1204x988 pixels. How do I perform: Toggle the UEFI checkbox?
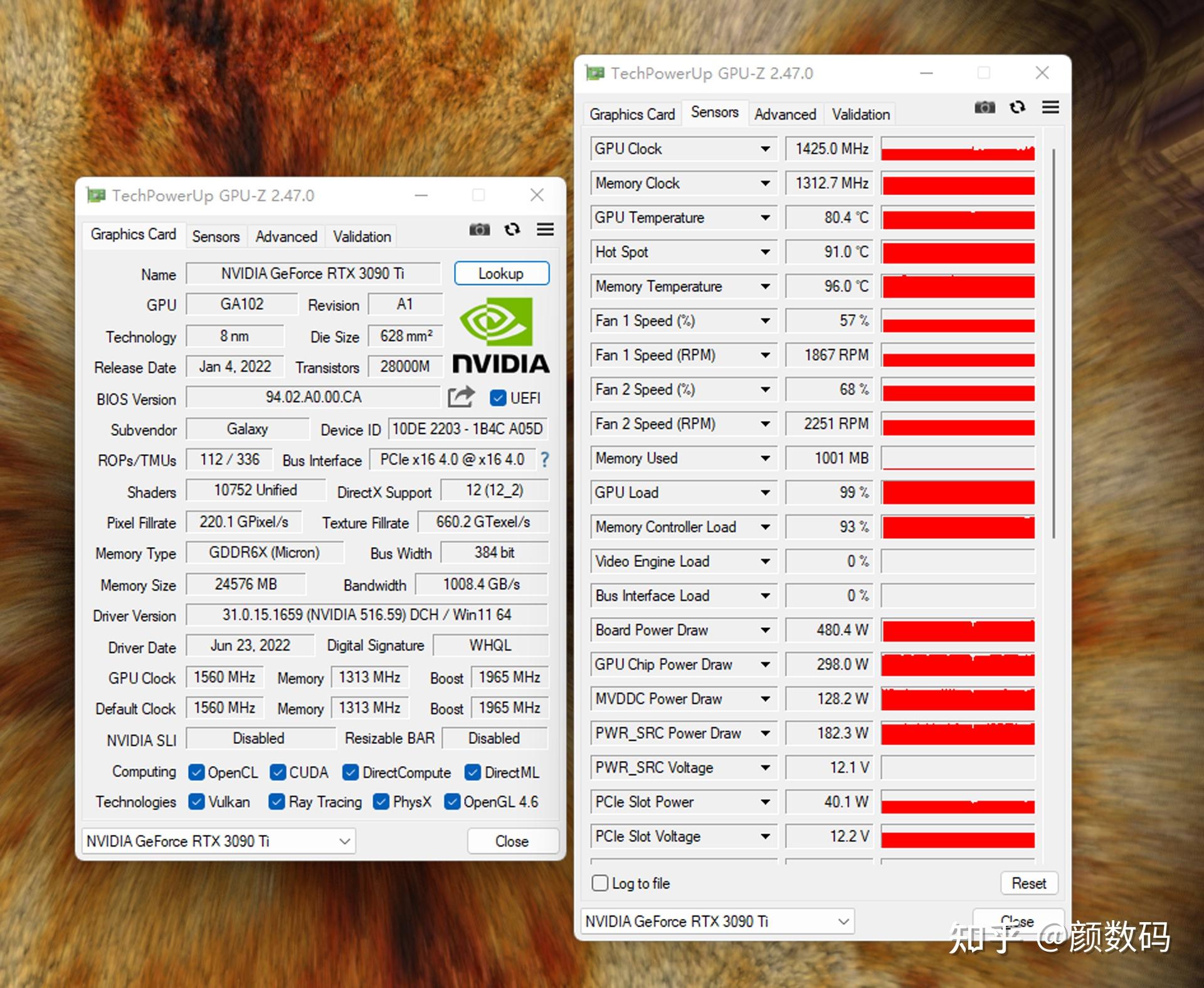click(499, 398)
